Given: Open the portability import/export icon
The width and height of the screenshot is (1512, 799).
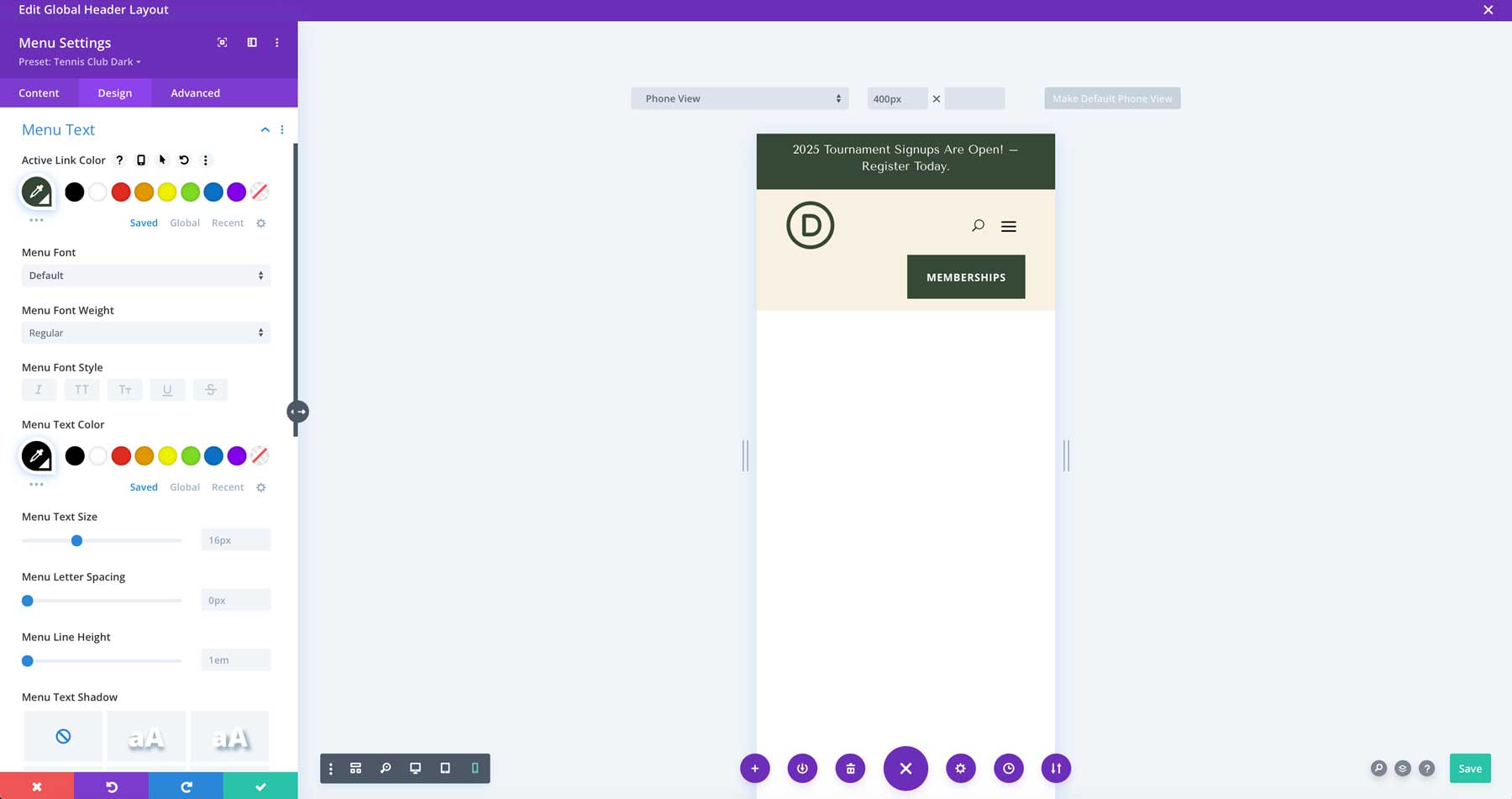Looking at the screenshot, I should (x=1056, y=768).
